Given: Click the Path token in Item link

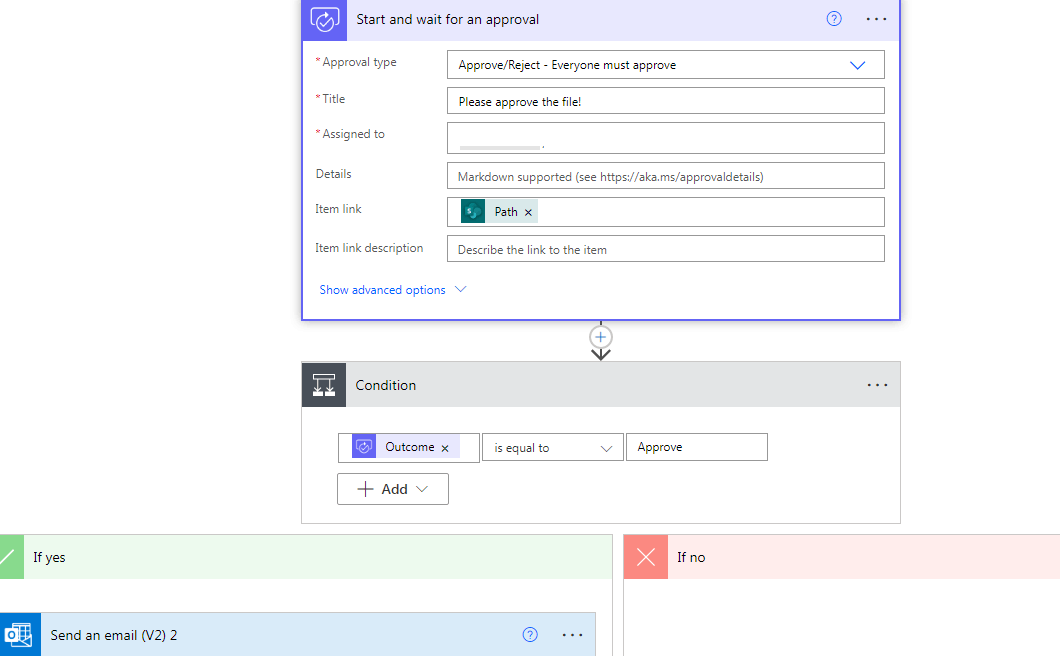Looking at the screenshot, I should coord(500,212).
